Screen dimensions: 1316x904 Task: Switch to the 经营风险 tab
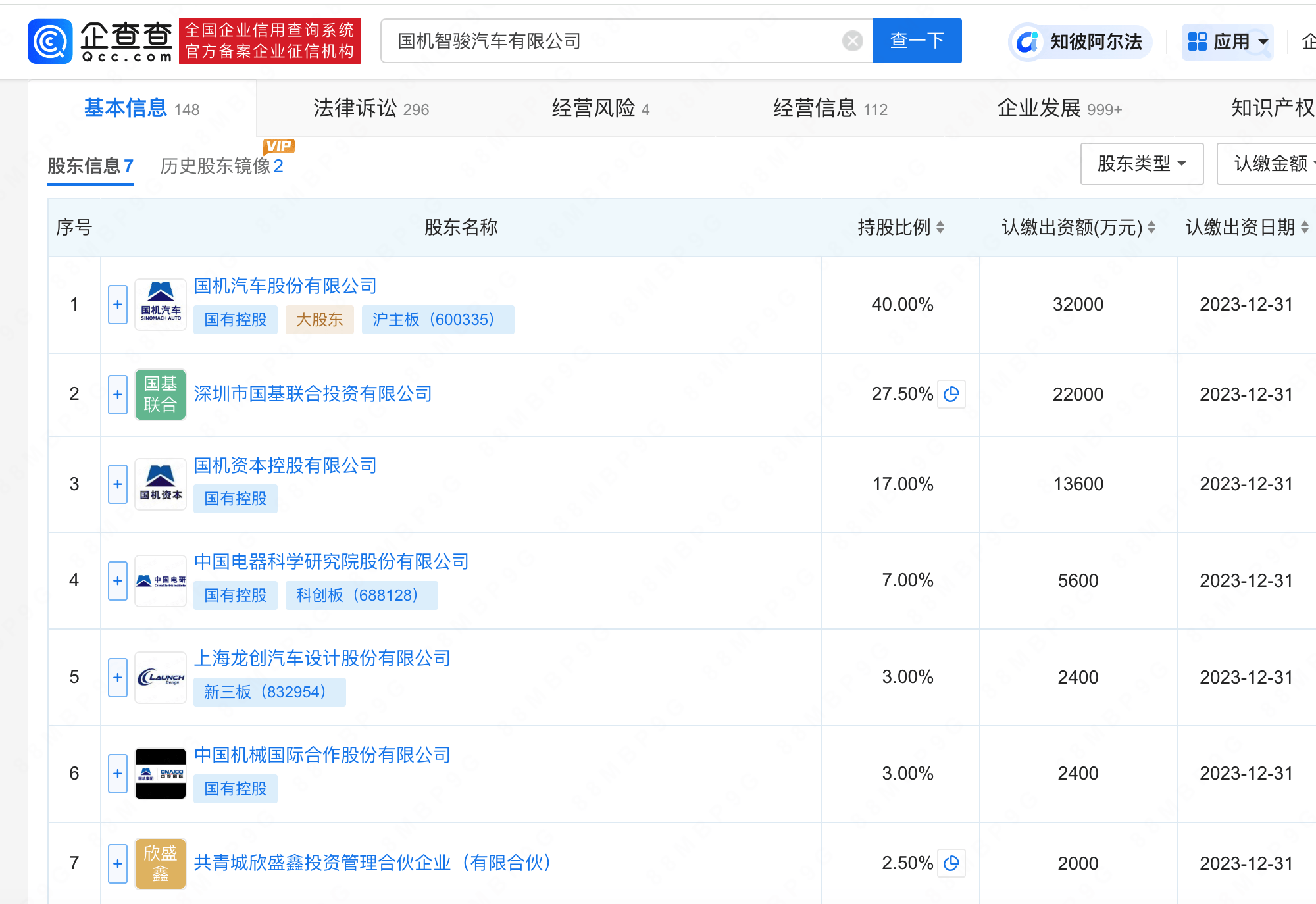click(x=601, y=109)
